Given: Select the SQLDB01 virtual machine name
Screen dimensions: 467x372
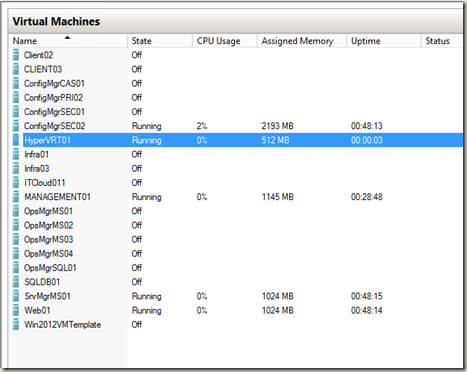Looking at the screenshot, I should point(42,282).
